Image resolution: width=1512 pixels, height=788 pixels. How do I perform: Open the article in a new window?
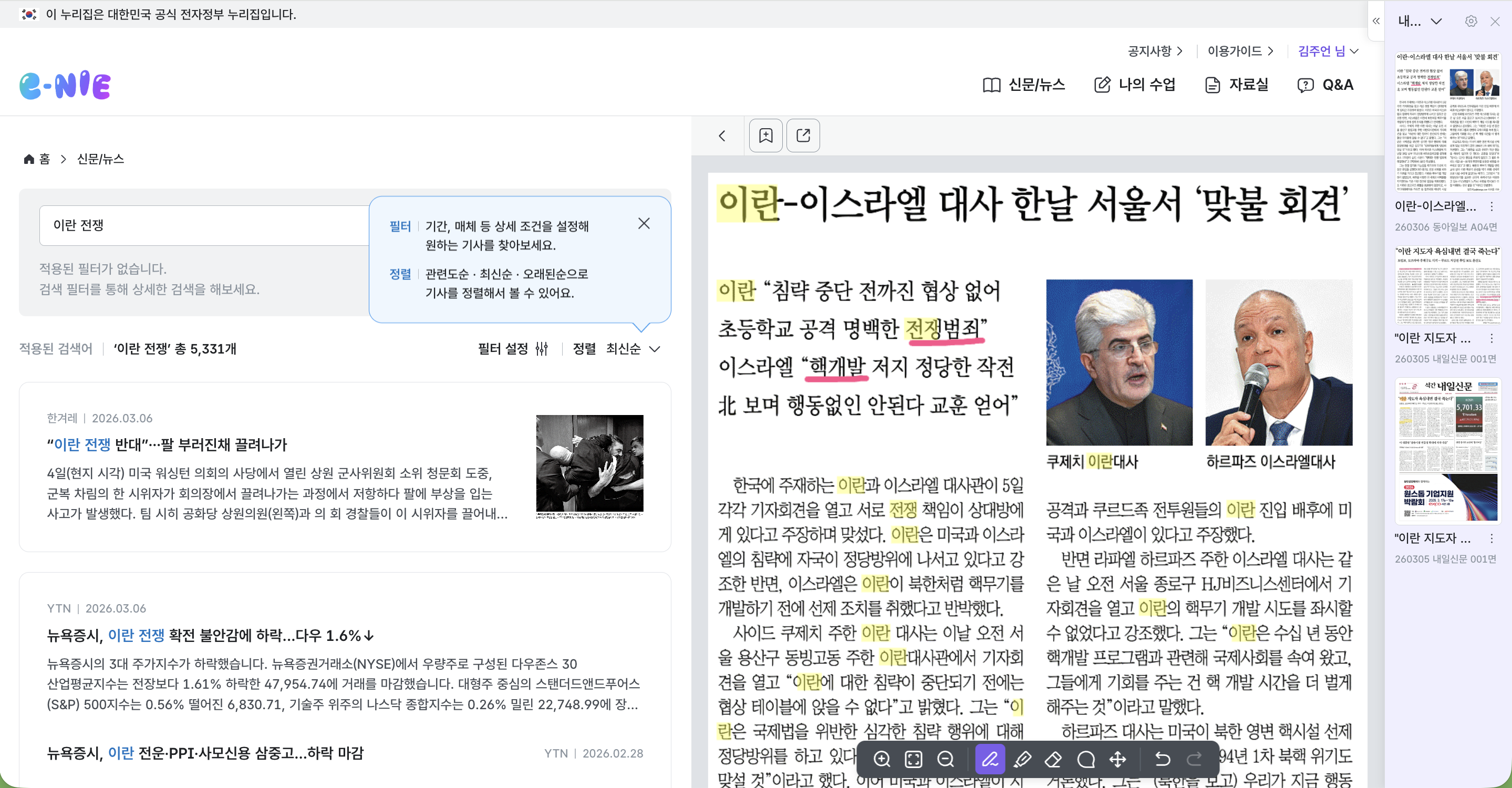(x=803, y=136)
